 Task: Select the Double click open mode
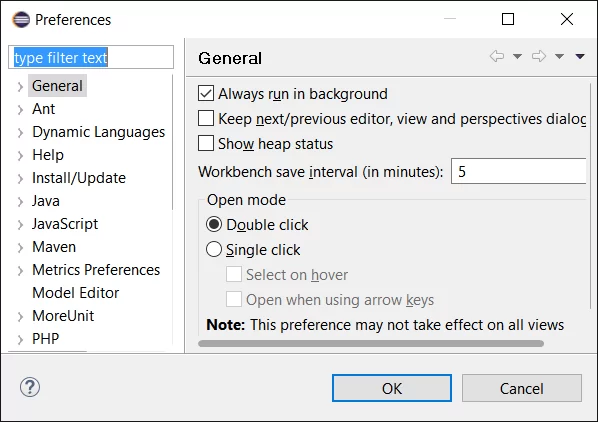click(214, 224)
